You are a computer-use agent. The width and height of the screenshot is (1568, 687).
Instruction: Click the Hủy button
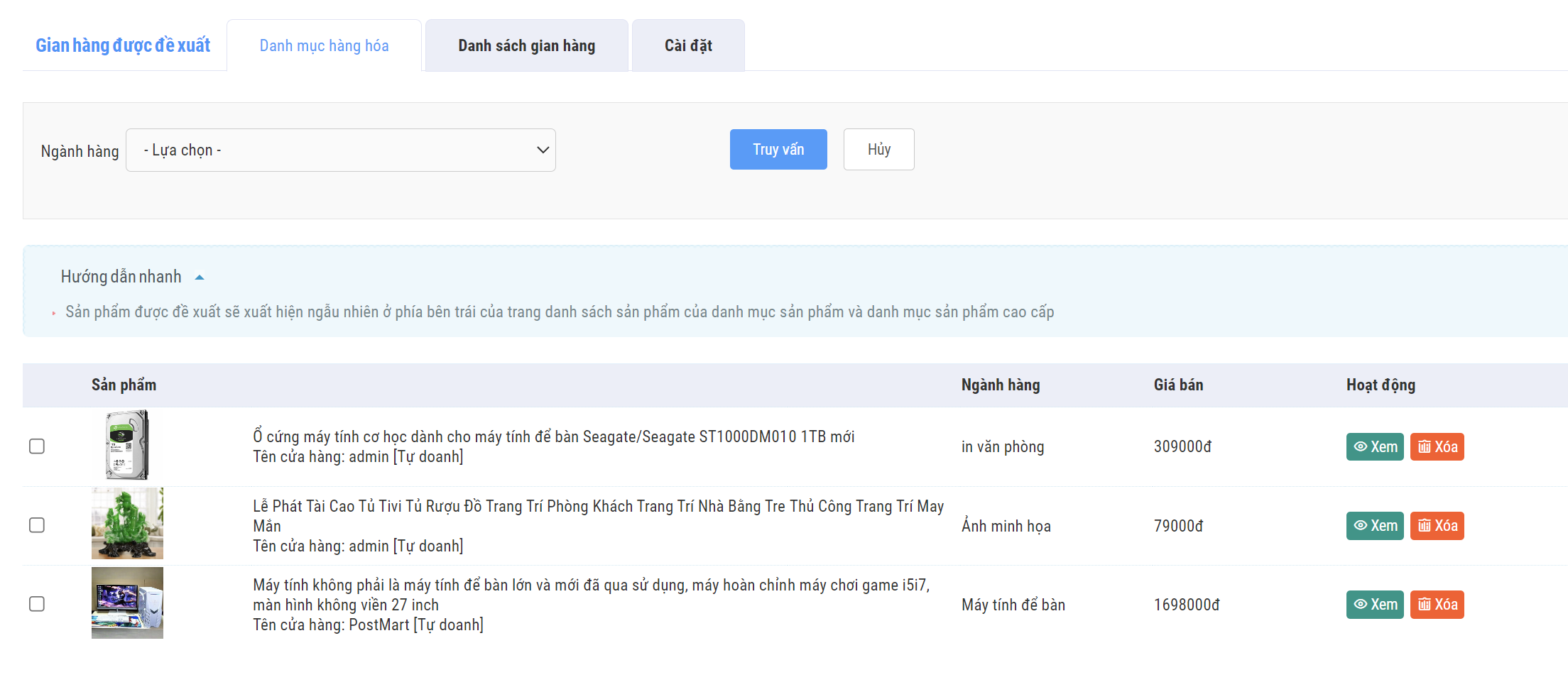pos(878,150)
